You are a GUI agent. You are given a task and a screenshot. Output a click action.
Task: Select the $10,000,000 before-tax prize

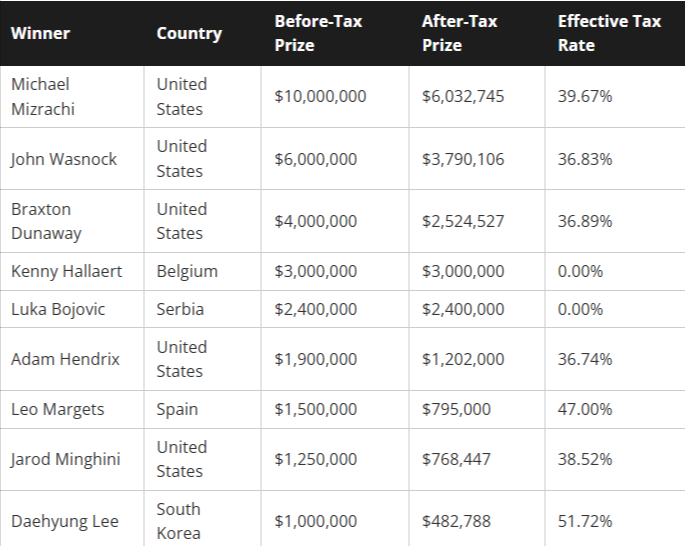pos(320,97)
